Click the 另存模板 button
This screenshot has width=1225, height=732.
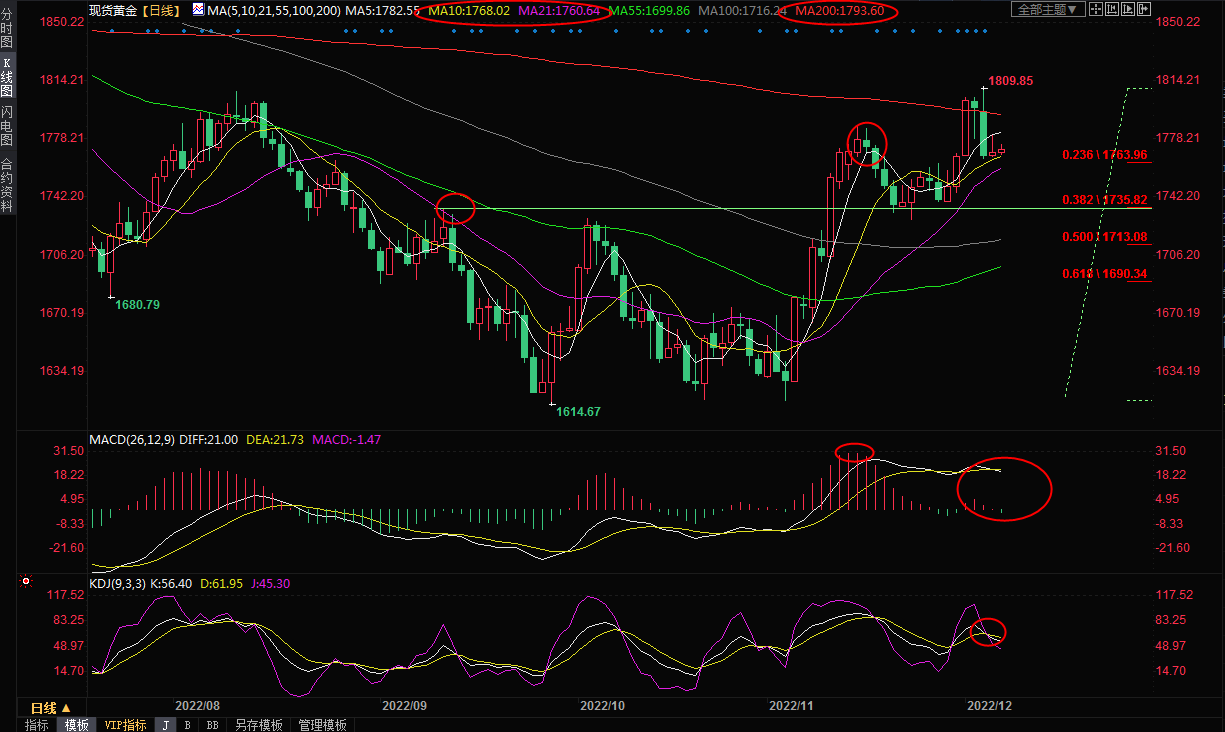tap(258, 725)
